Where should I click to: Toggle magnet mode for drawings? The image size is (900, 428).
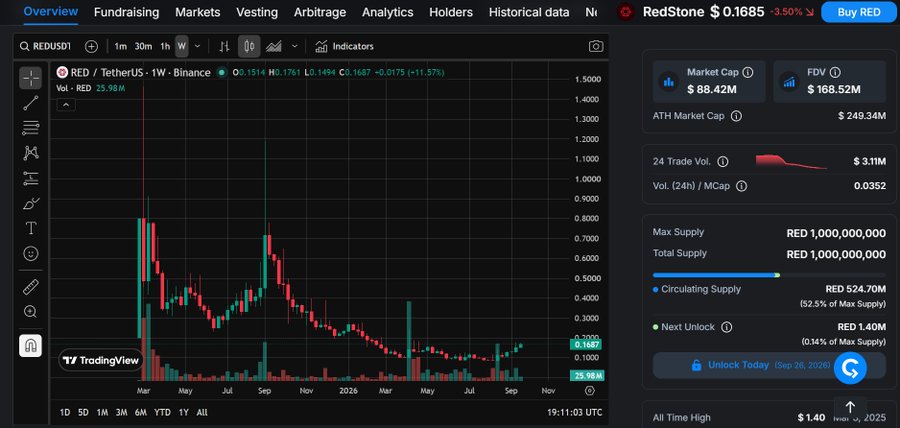click(30, 345)
